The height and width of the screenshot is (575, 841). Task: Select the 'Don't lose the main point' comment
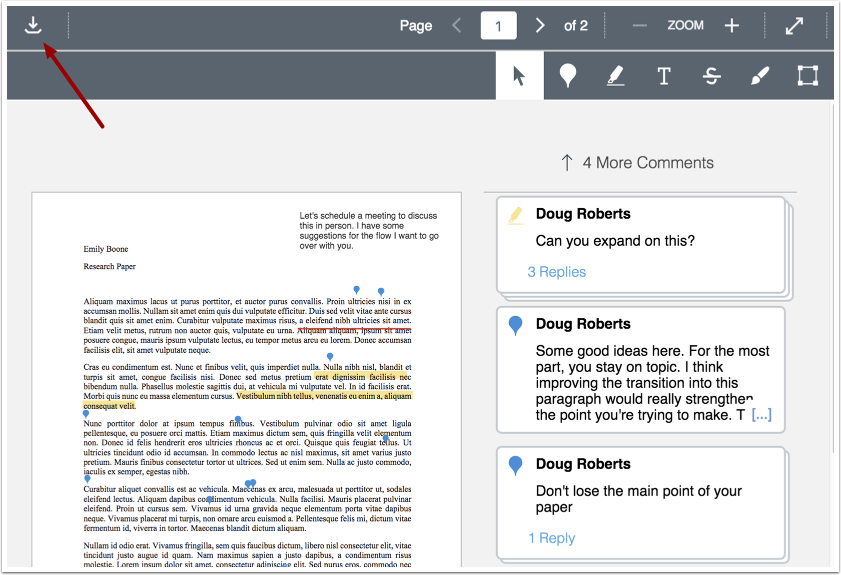pos(641,504)
